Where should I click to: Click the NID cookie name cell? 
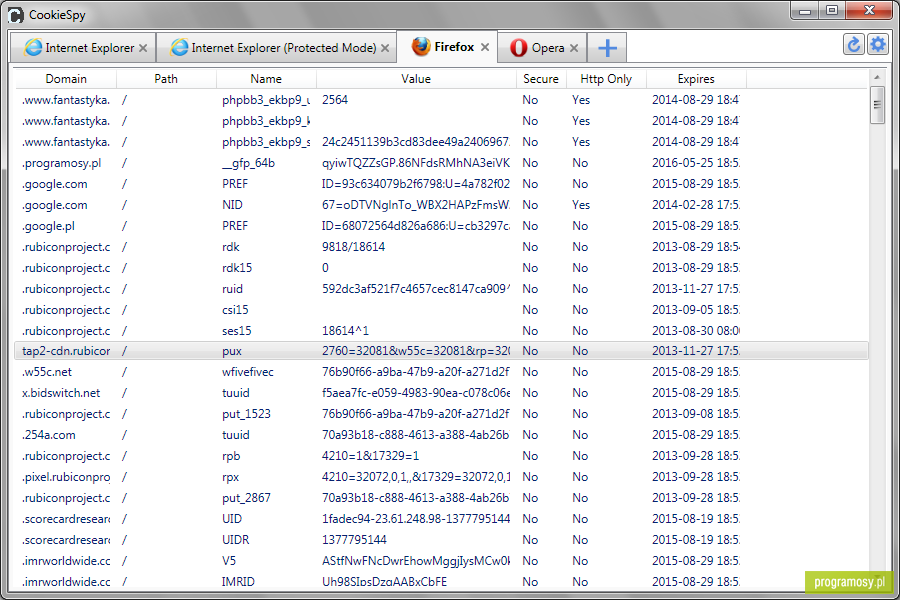(x=232, y=205)
